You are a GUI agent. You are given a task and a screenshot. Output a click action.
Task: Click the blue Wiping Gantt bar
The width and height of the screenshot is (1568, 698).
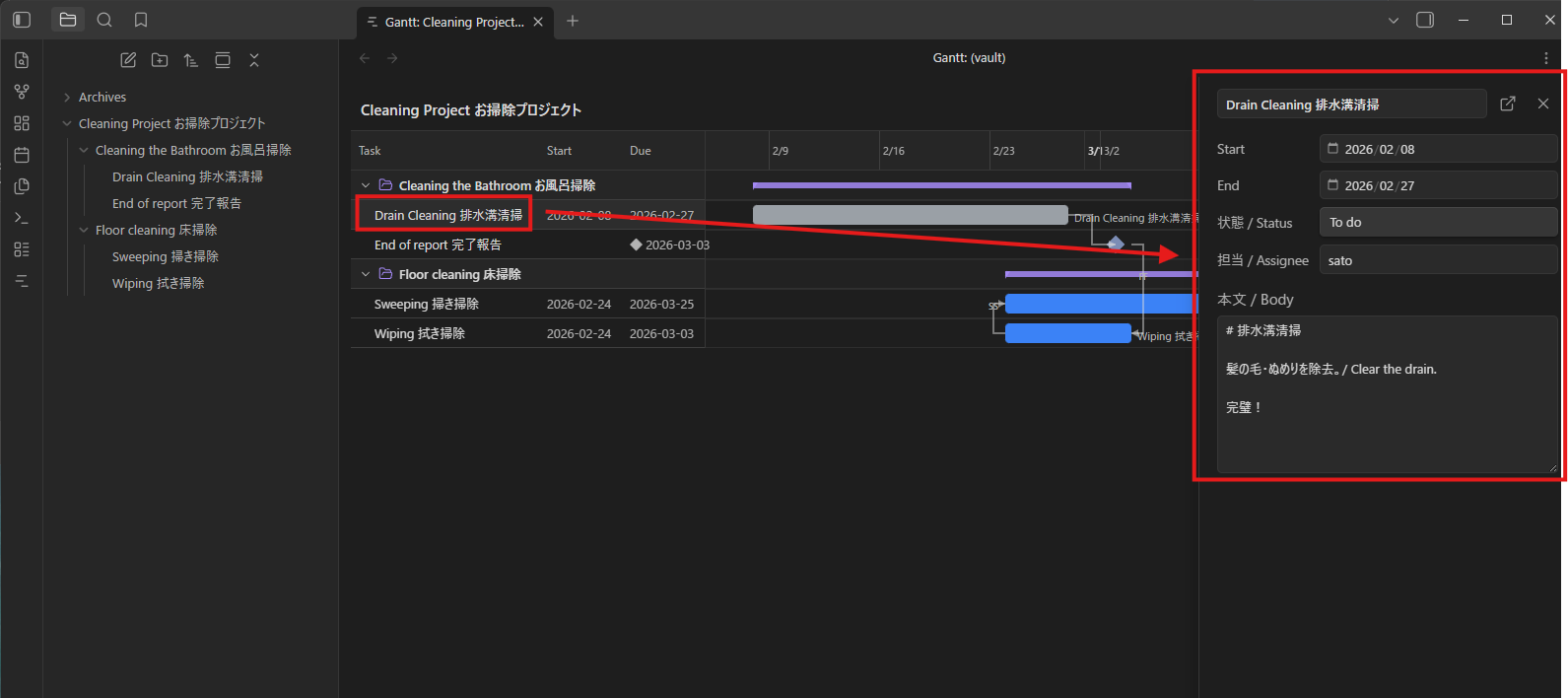point(1068,333)
